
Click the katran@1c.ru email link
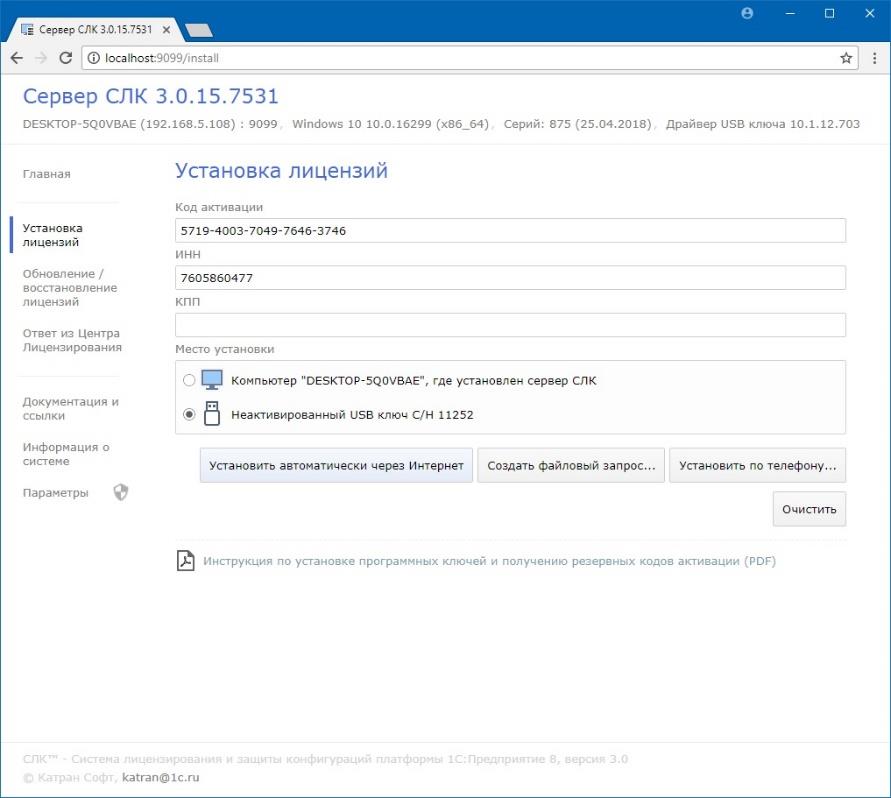click(161, 777)
